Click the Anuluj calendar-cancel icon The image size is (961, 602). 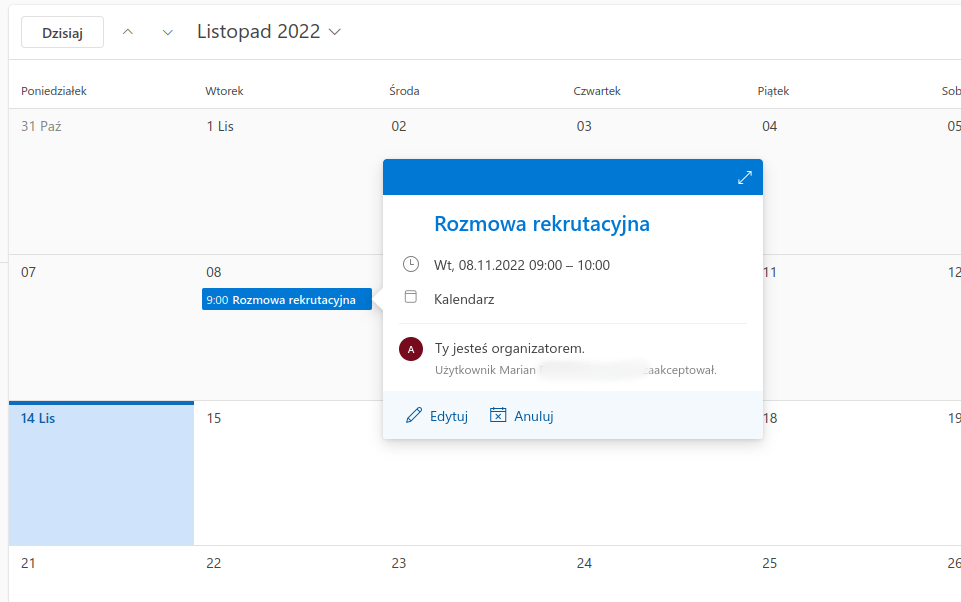tap(498, 416)
